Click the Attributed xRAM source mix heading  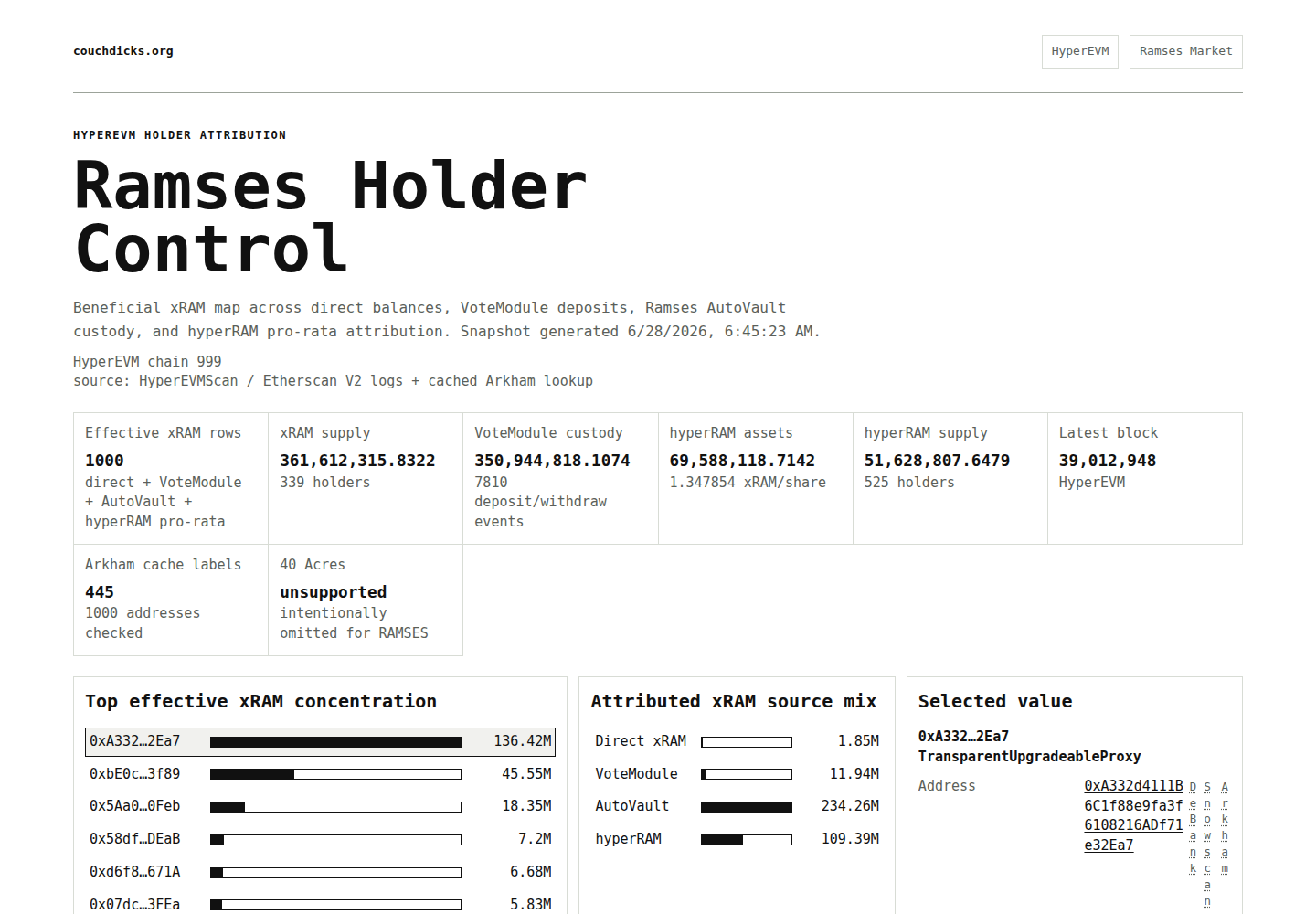(x=734, y=701)
